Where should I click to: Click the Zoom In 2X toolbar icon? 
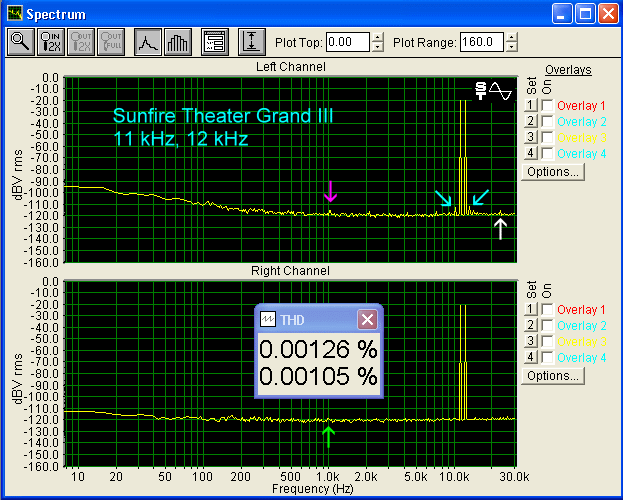(50, 42)
